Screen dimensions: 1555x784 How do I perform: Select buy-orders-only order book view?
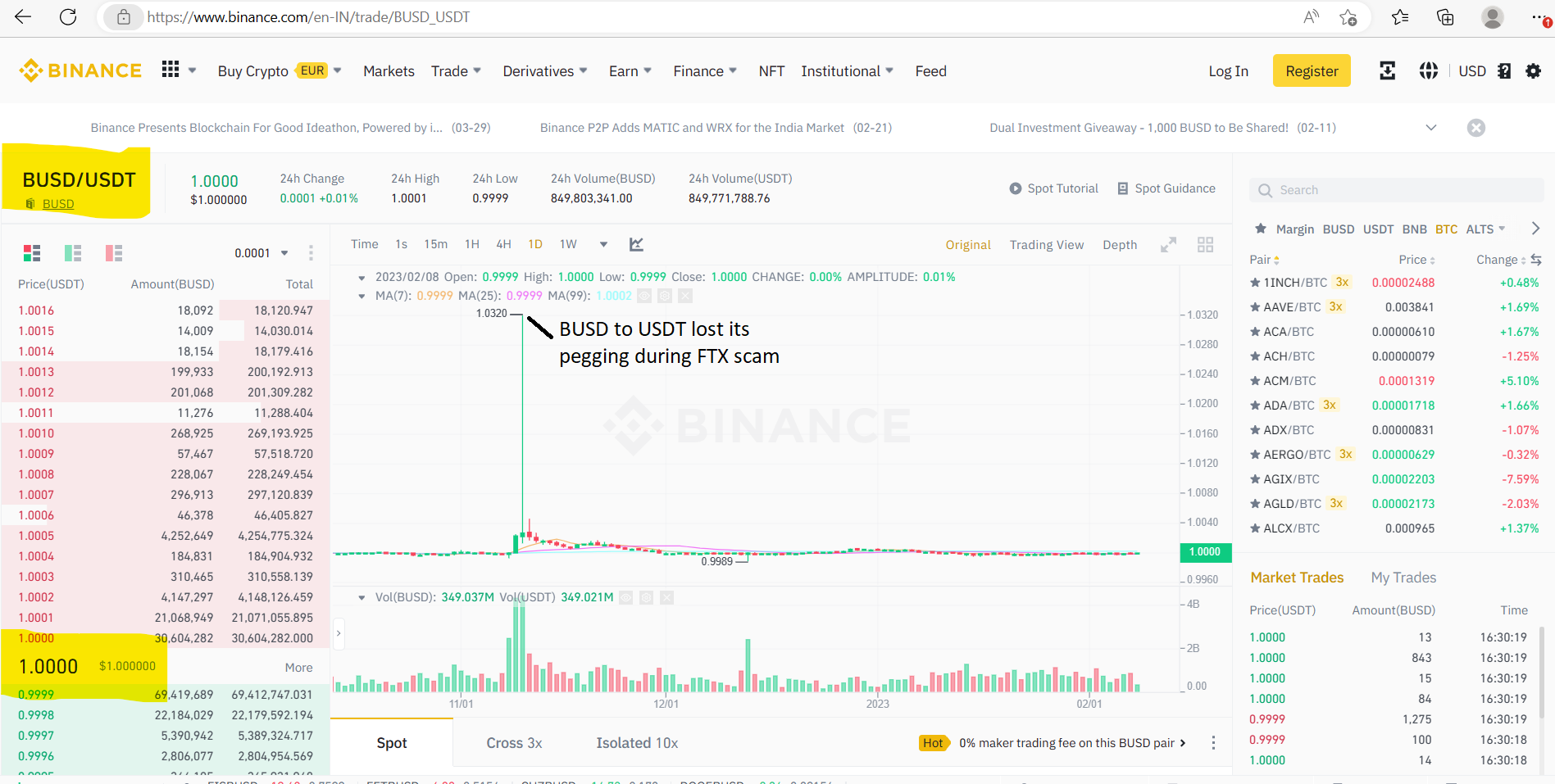(73, 253)
